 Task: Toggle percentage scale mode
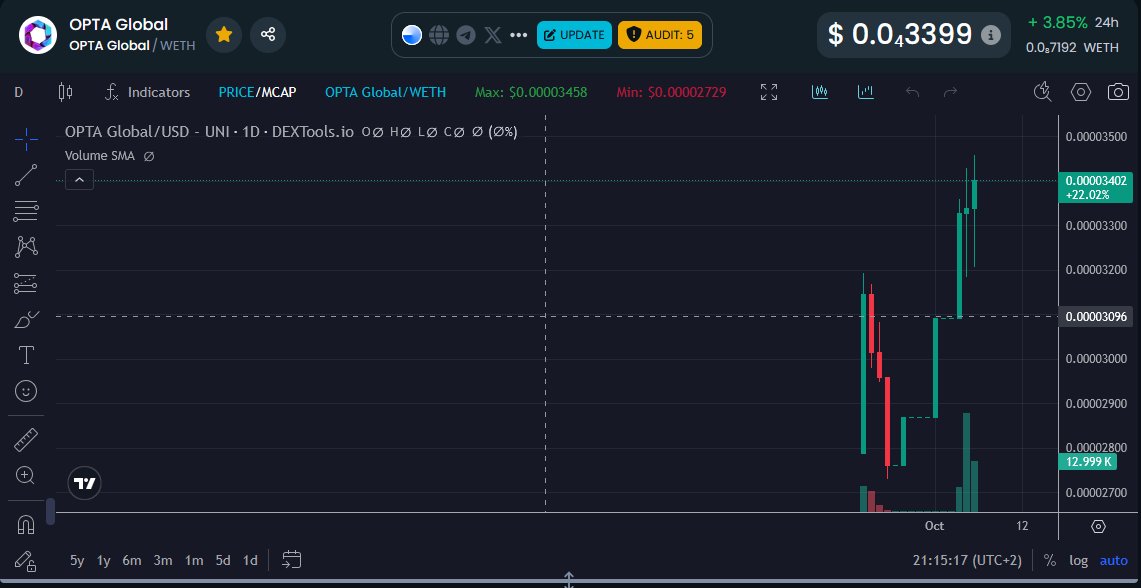point(1049,560)
